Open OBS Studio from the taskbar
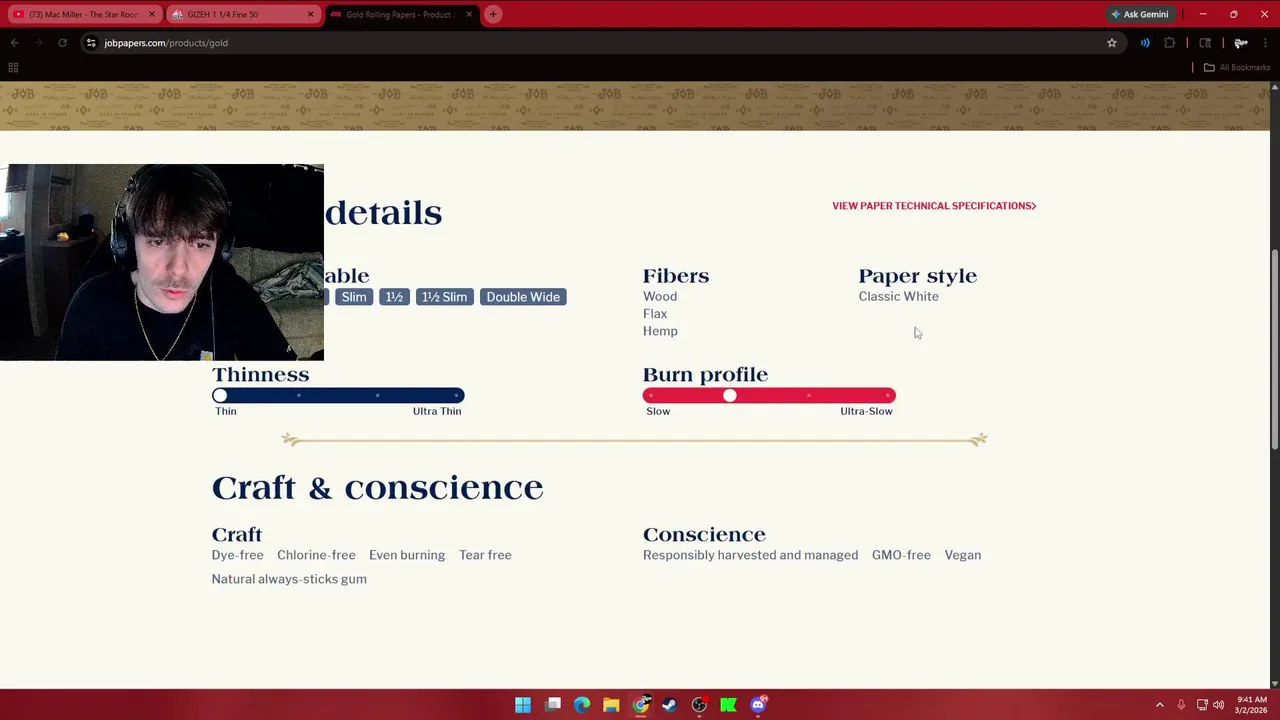The width and height of the screenshot is (1280, 720). point(699,705)
